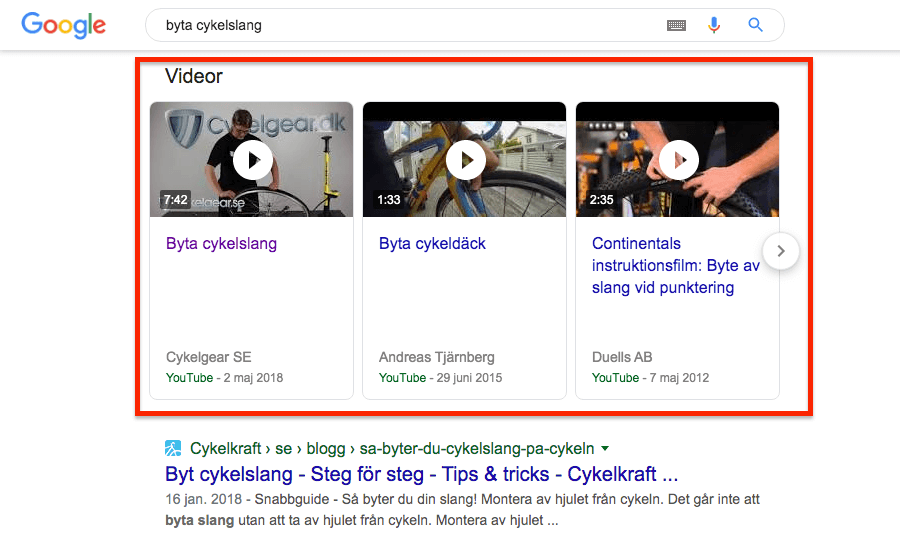
Task: Click the 1:33 duration badge
Action: [x=389, y=200]
